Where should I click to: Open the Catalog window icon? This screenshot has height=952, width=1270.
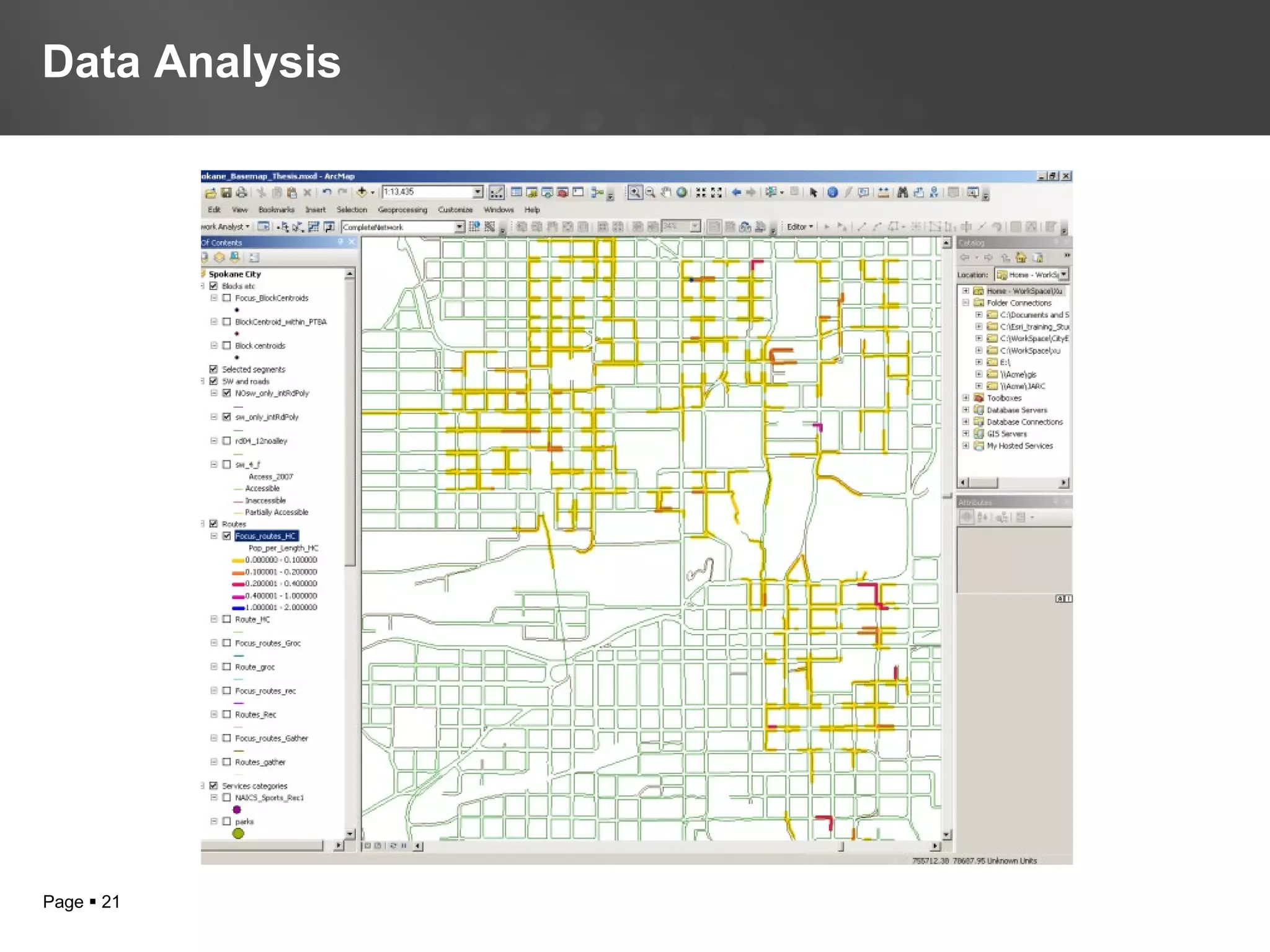(x=531, y=193)
